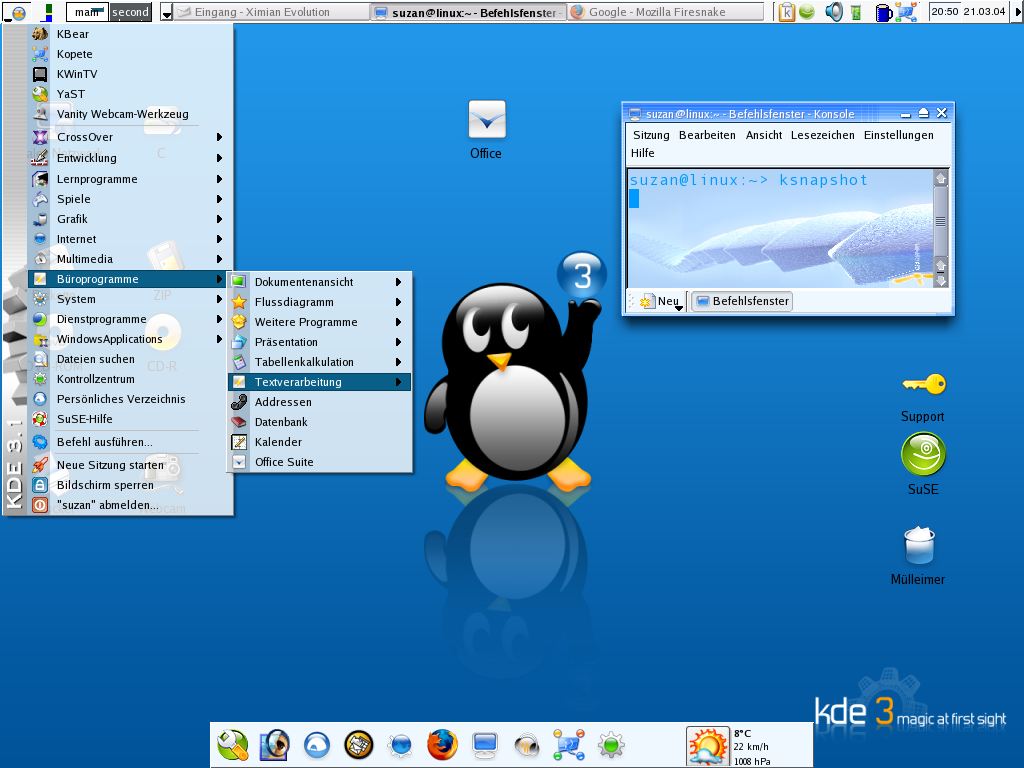Launch YaST wrench icon in the bottom dock
Screen dimensions: 1024x768
[233, 744]
